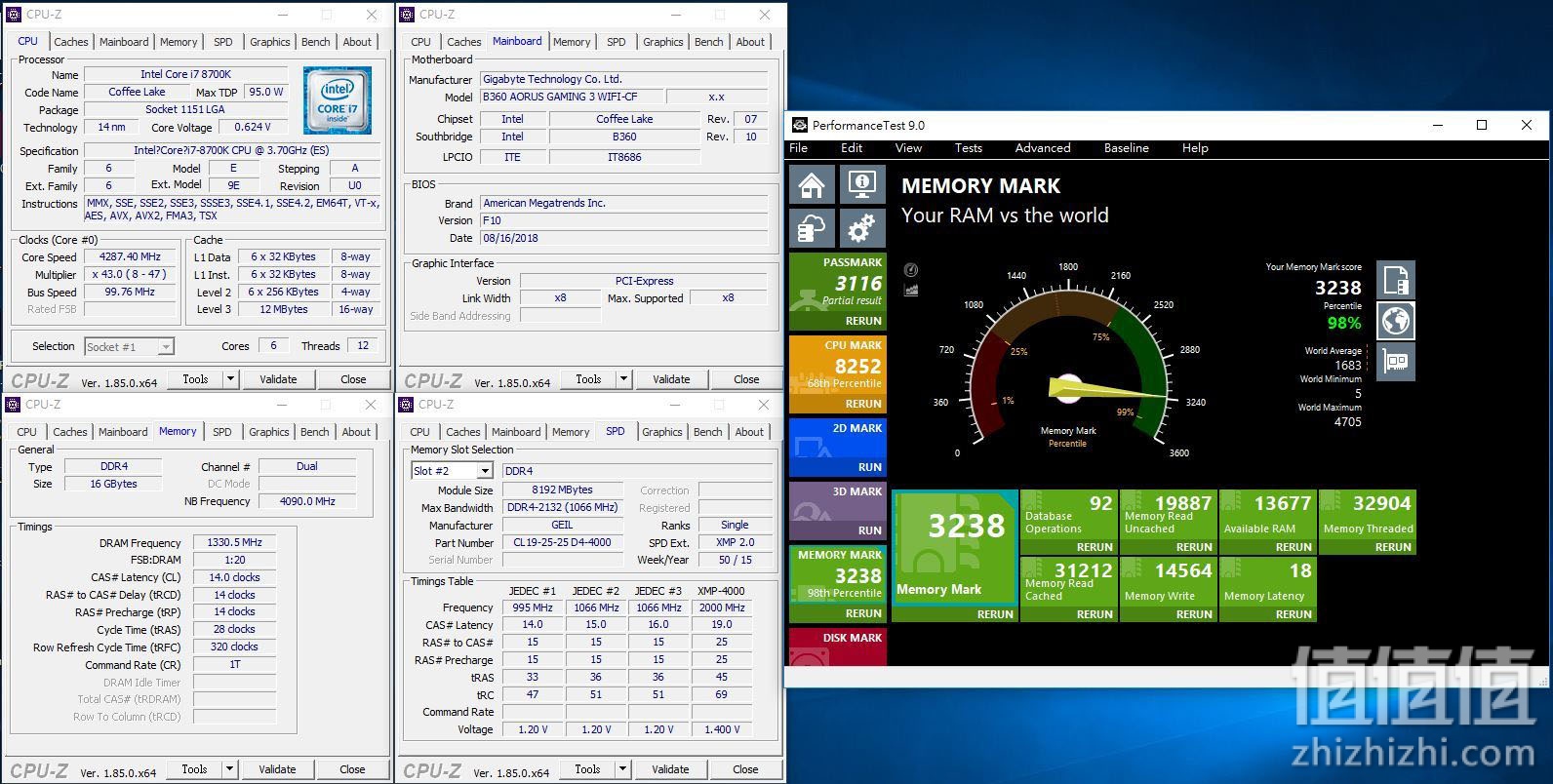Select the PASSMARK 3116 tile
This screenshot has height=784, width=1553.
coord(838,292)
